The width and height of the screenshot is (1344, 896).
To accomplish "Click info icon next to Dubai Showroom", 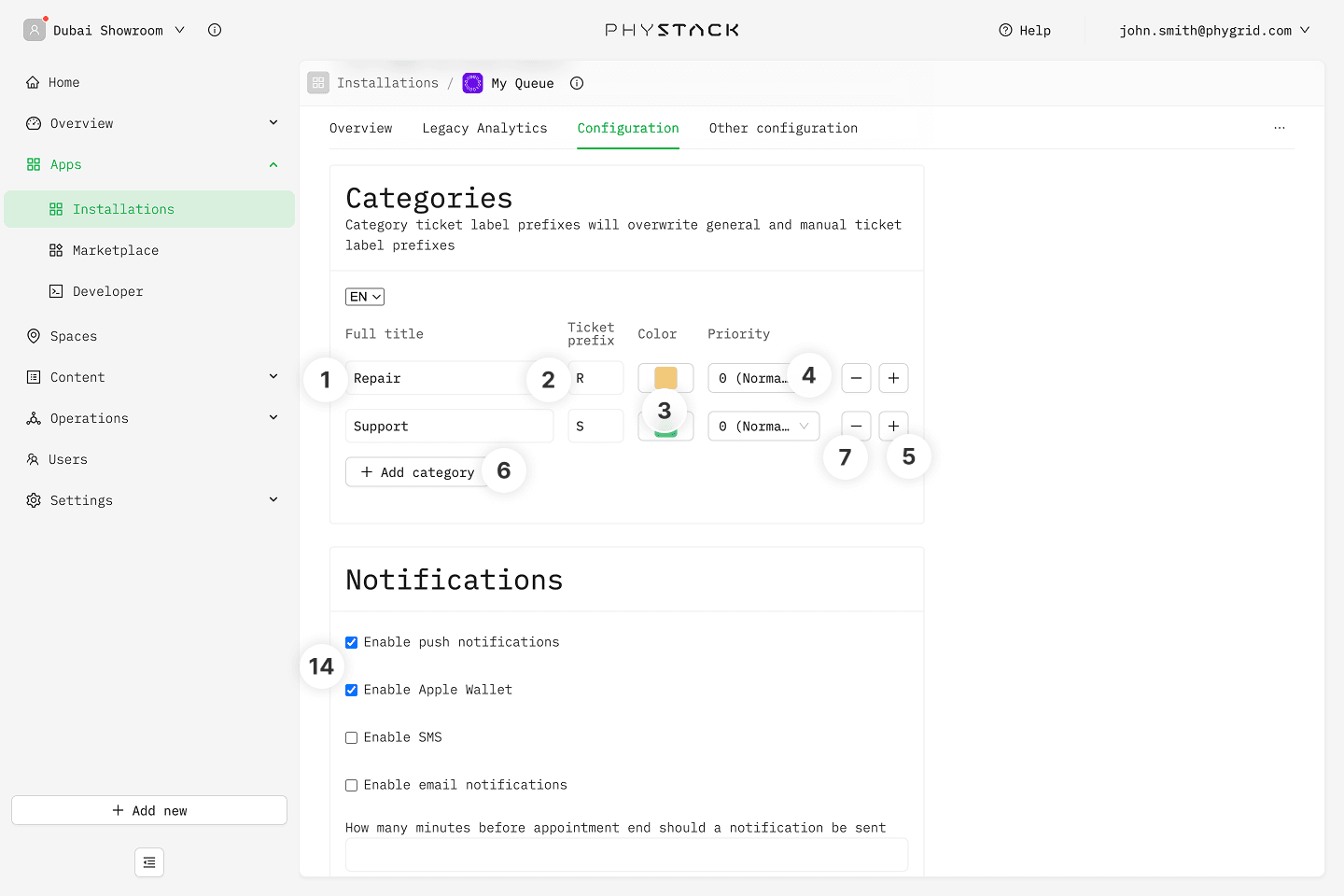I will tap(215, 30).
